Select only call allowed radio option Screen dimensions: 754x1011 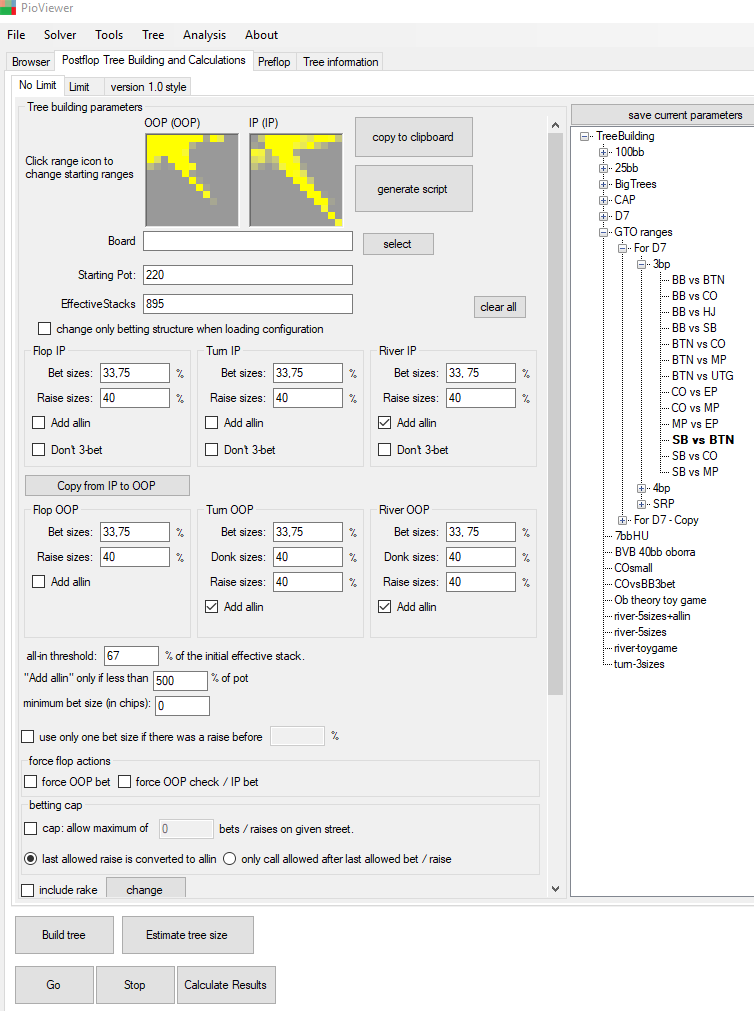click(x=229, y=858)
